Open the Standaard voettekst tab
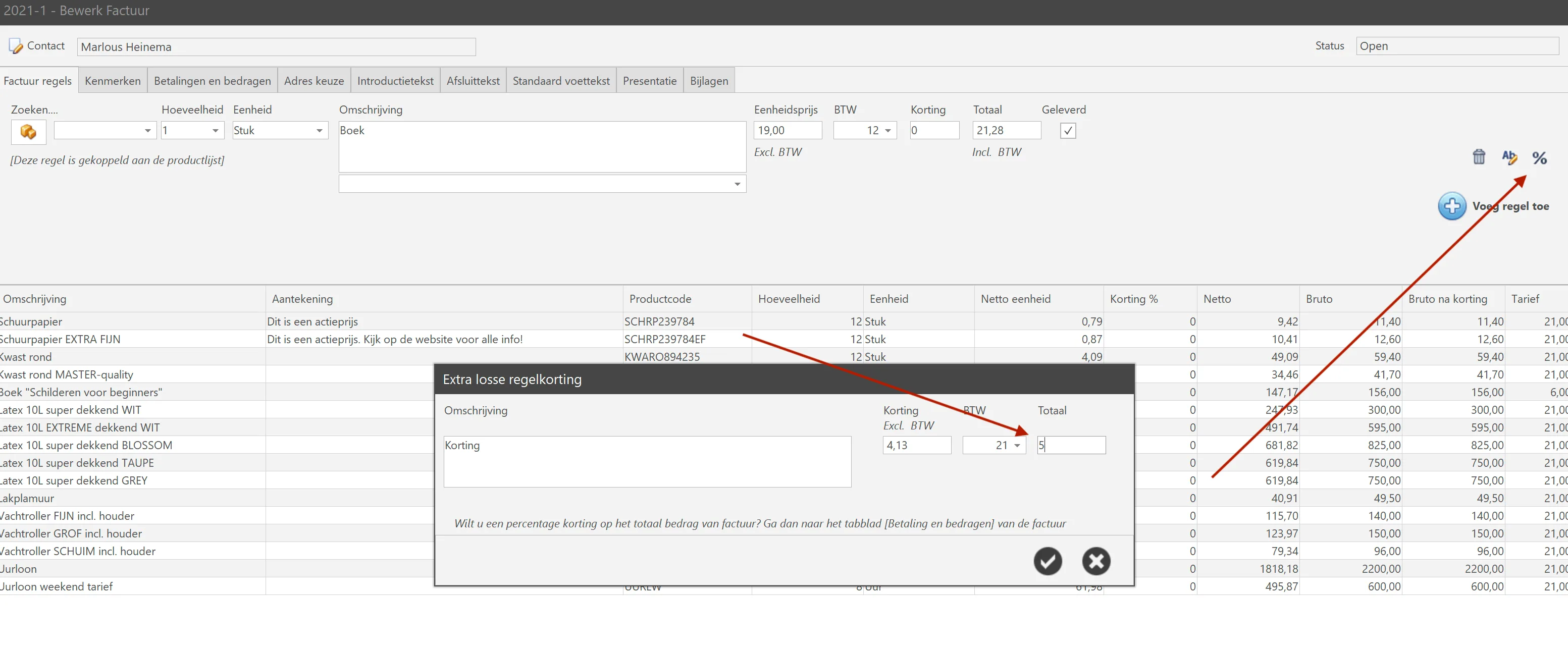This screenshot has width=1568, height=650. [x=560, y=81]
